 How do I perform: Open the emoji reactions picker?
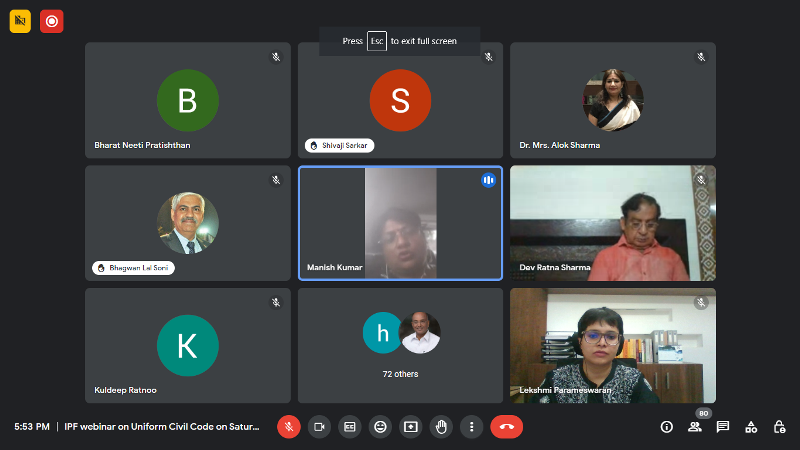(380, 426)
